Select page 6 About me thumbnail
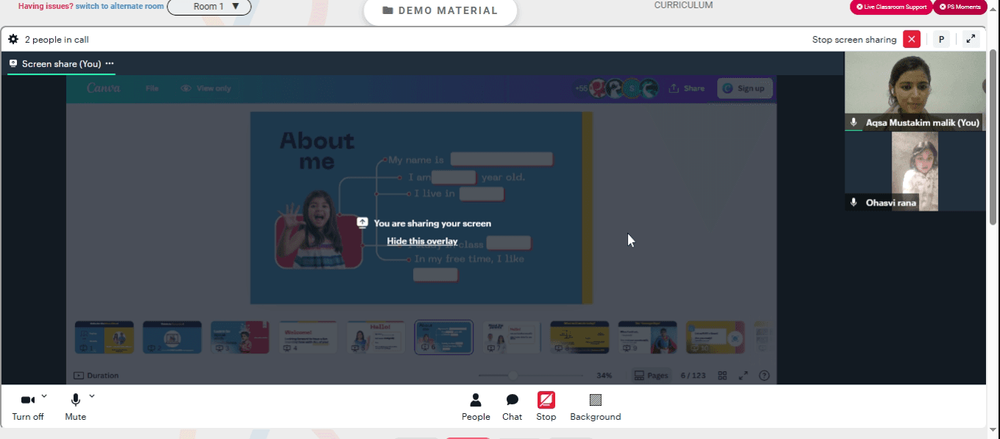The width and height of the screenshot is (1000, 439). tap(444, 337)
